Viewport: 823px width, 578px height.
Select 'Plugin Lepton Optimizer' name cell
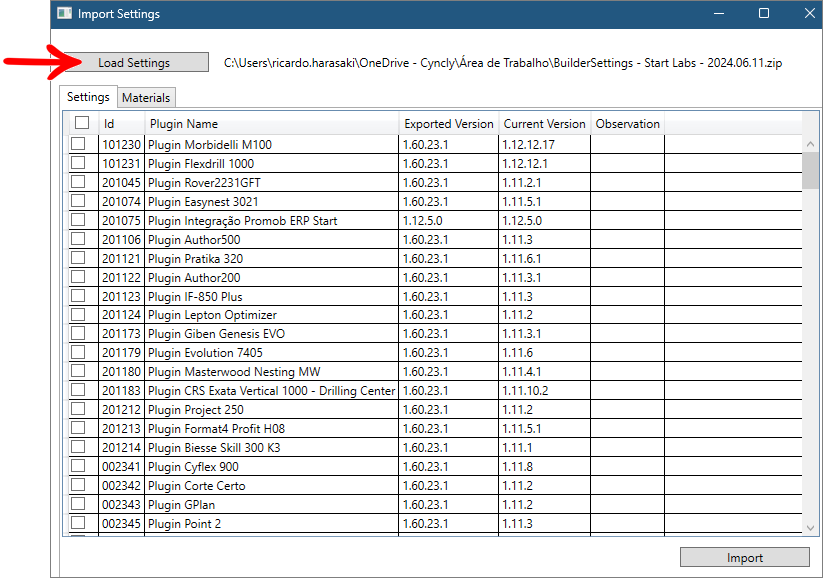pos(271,315)
